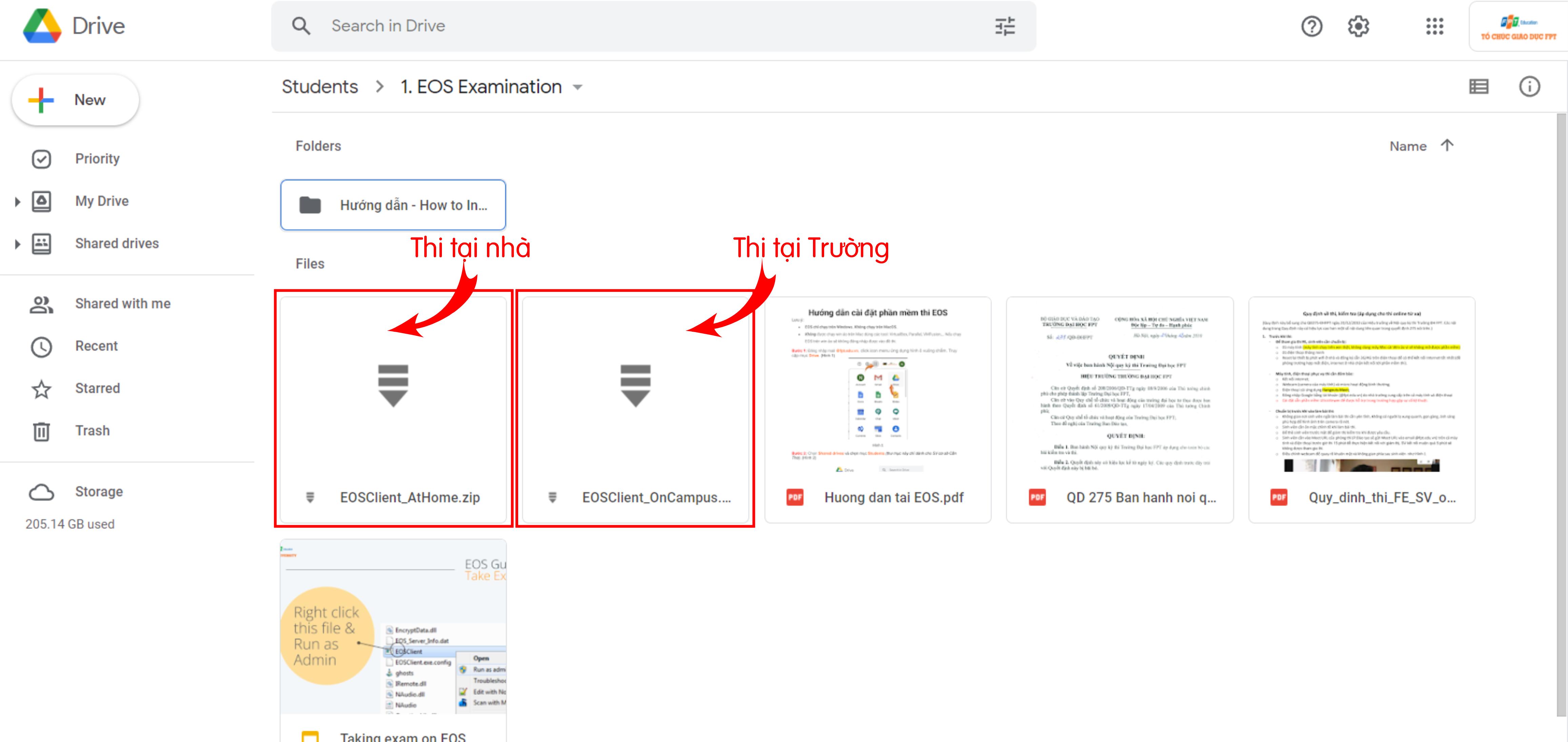The width and height of the screenshot is (1568, 742).
Task: Expand the My Drive tree item
Action: coord(16,201)
